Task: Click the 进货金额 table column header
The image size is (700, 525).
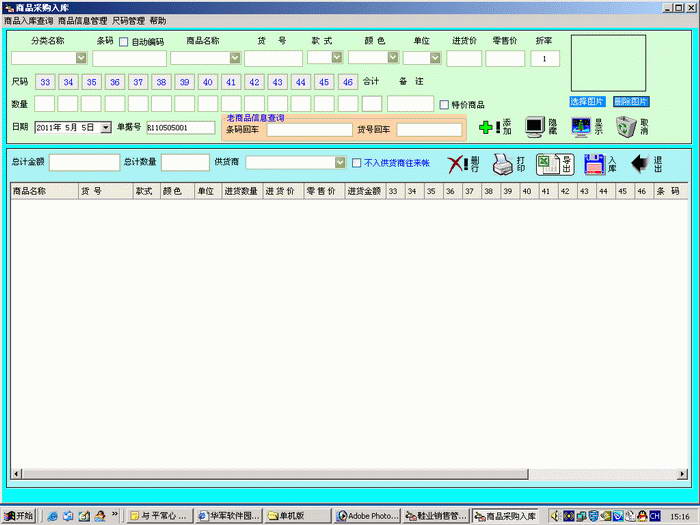Action: coord(364,191)
